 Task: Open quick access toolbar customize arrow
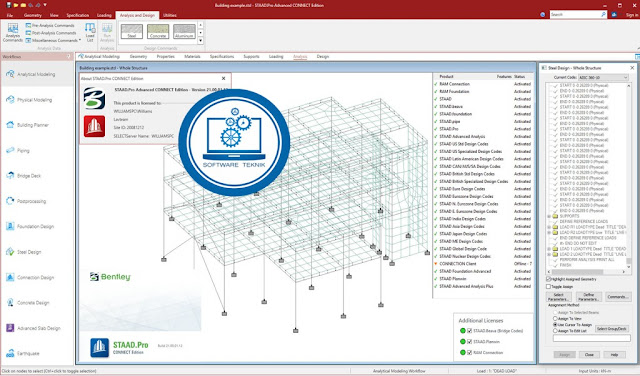[x=45, y=5]
